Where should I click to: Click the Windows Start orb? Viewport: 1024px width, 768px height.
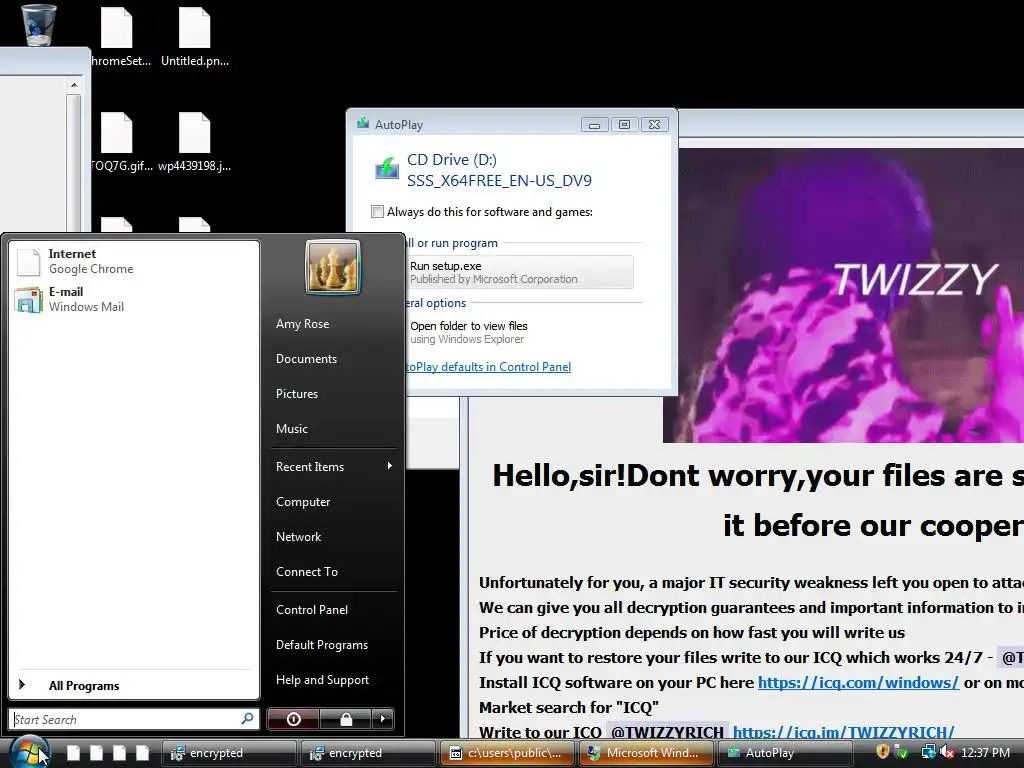pyautogui.click(x=29, y=752)
